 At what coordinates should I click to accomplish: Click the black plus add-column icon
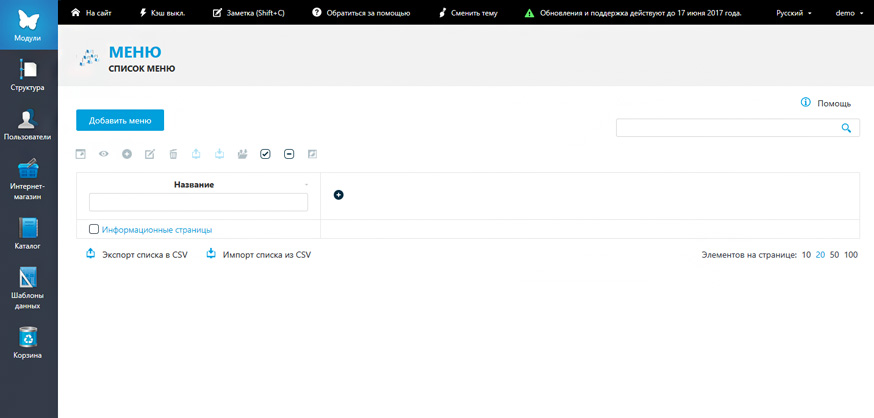[x=338, y=195]
